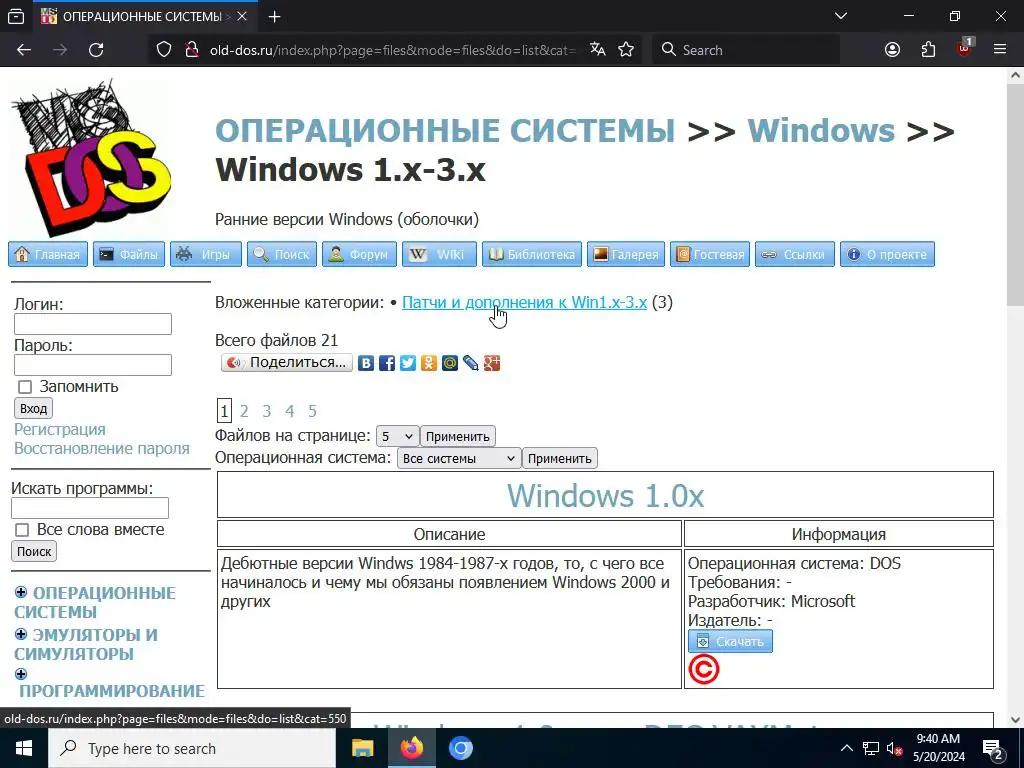Click the Пароль input field
Screen dimensions: 1024x768
(x=93, y=365)
